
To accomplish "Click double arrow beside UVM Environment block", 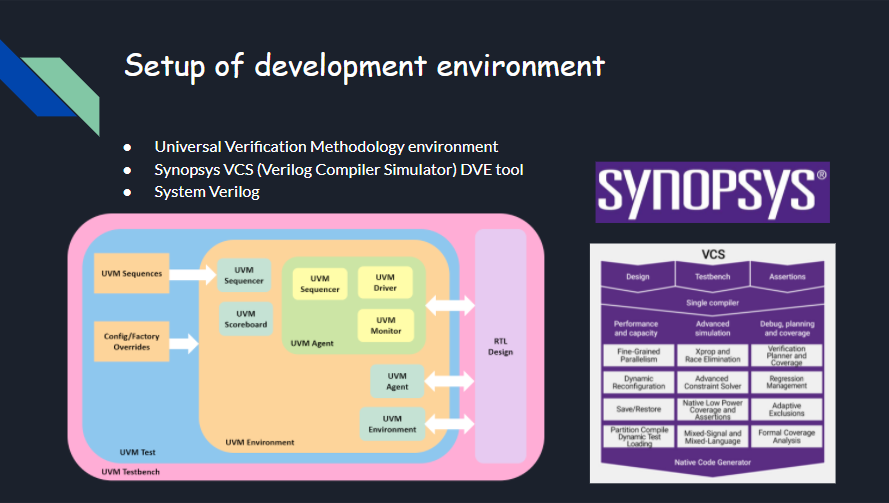I will pyautogui.click(x=450, y=424).
